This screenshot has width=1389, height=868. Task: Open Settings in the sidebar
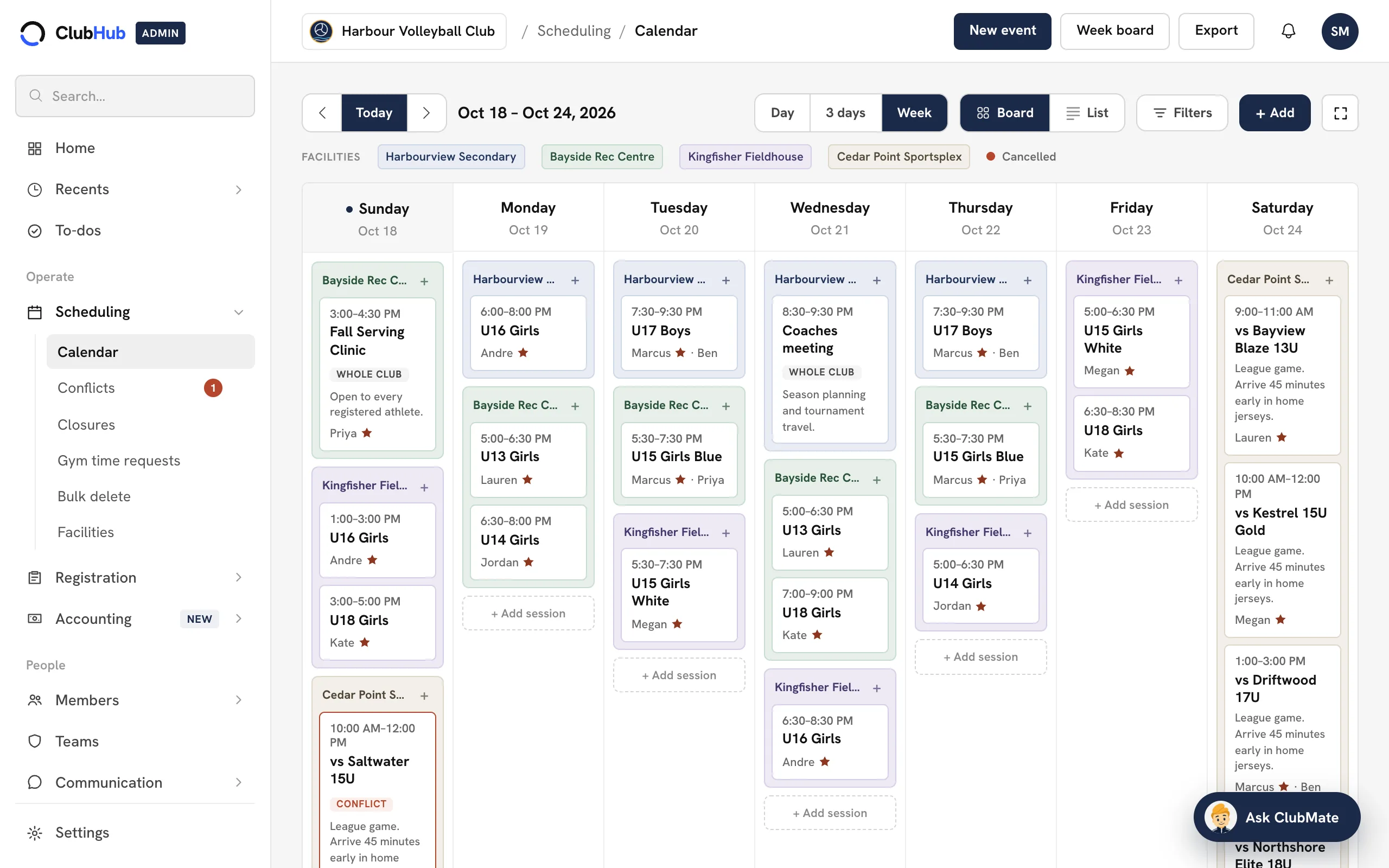click(135, 832)
